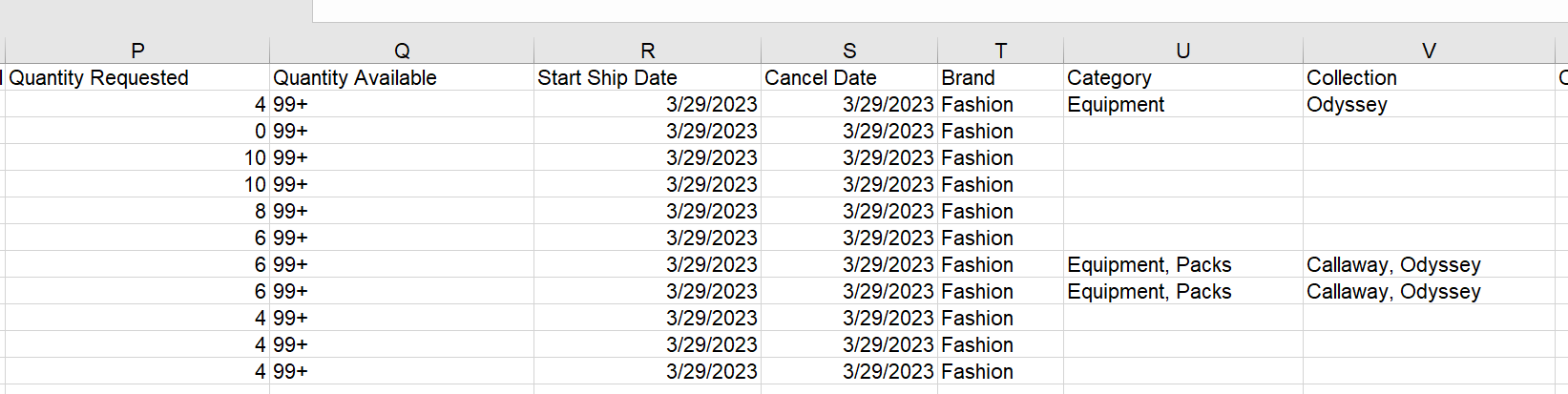This screenshot has height=394, width=1568.
Task: Click the "Category" header cell
Action: 1182,77
